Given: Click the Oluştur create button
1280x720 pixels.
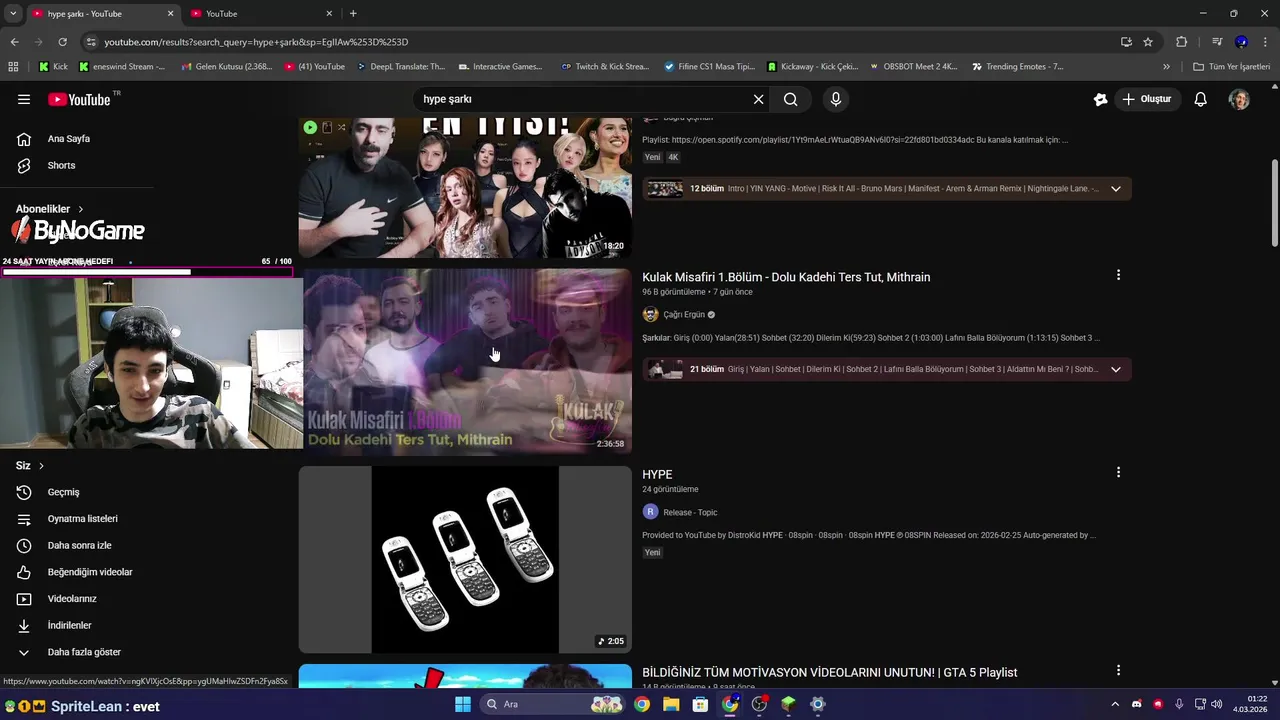Looking at the screenshot, I should 1146,99.
